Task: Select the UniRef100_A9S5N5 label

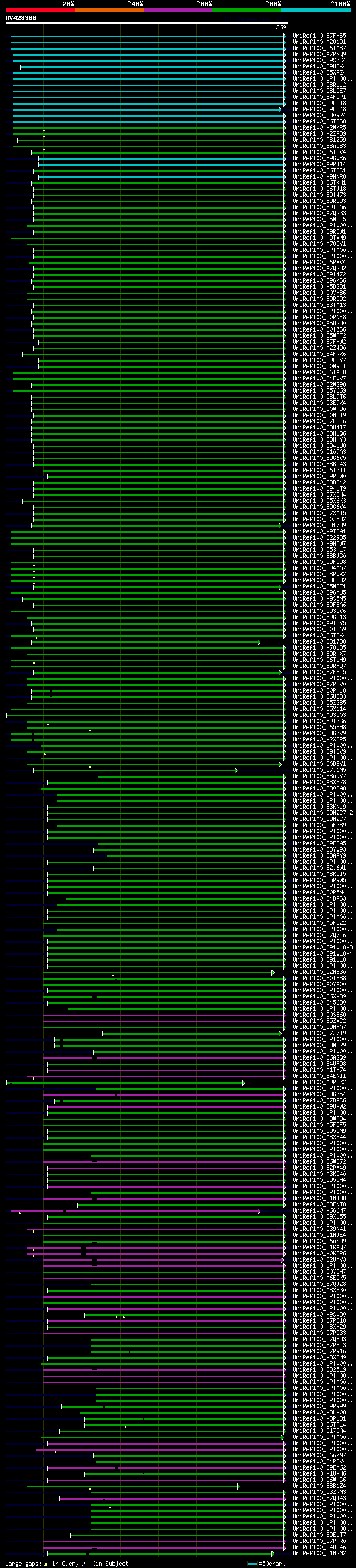Action: point(319,599)
